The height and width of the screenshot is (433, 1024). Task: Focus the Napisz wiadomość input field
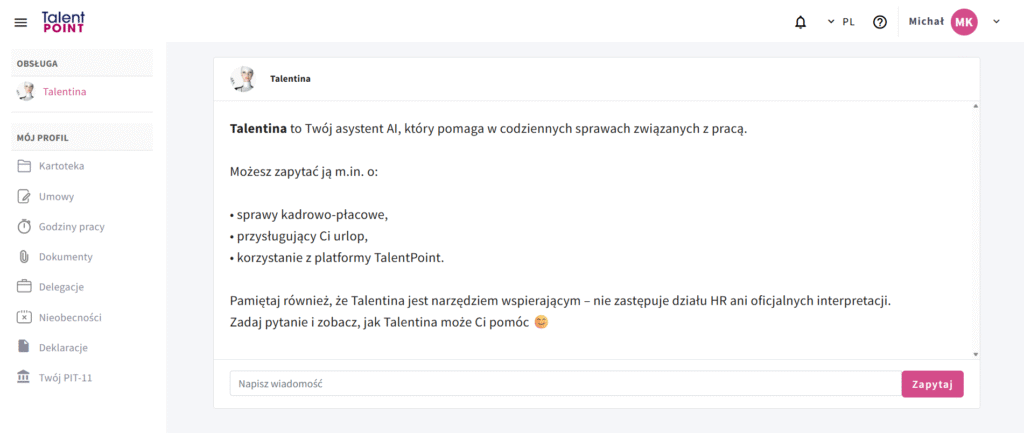566,384
